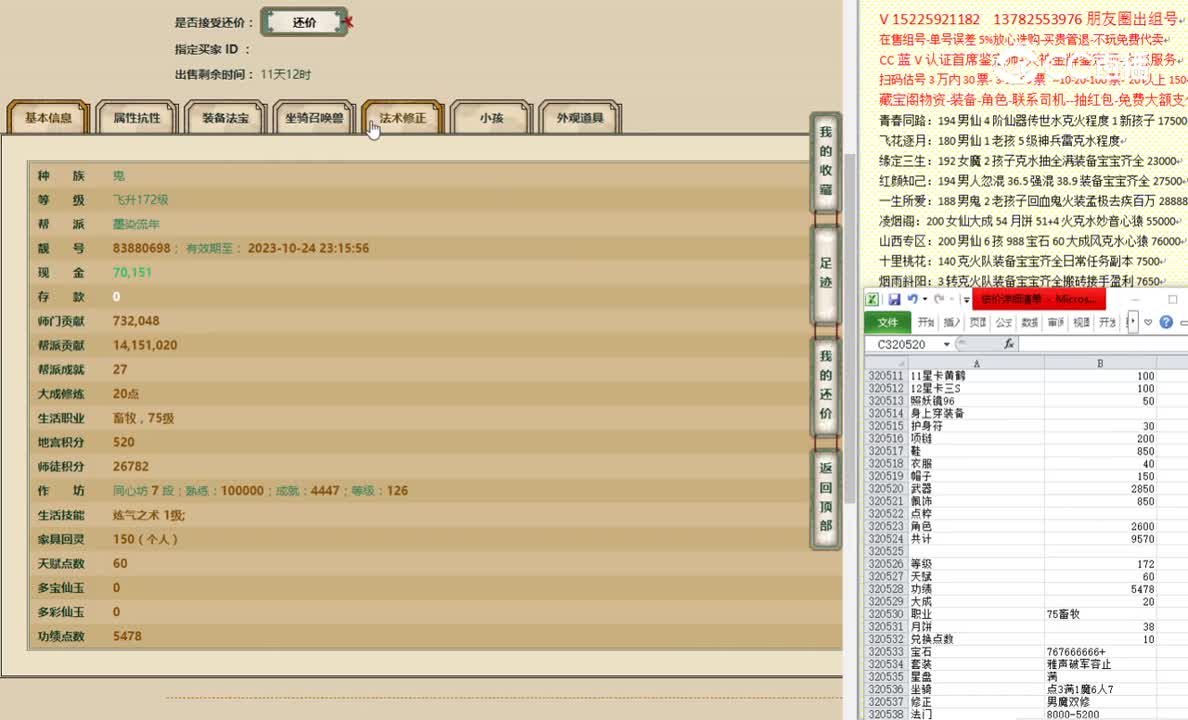Click the Undo icon in Excel
Screen dimensions: 1188x720
[912, 298]
